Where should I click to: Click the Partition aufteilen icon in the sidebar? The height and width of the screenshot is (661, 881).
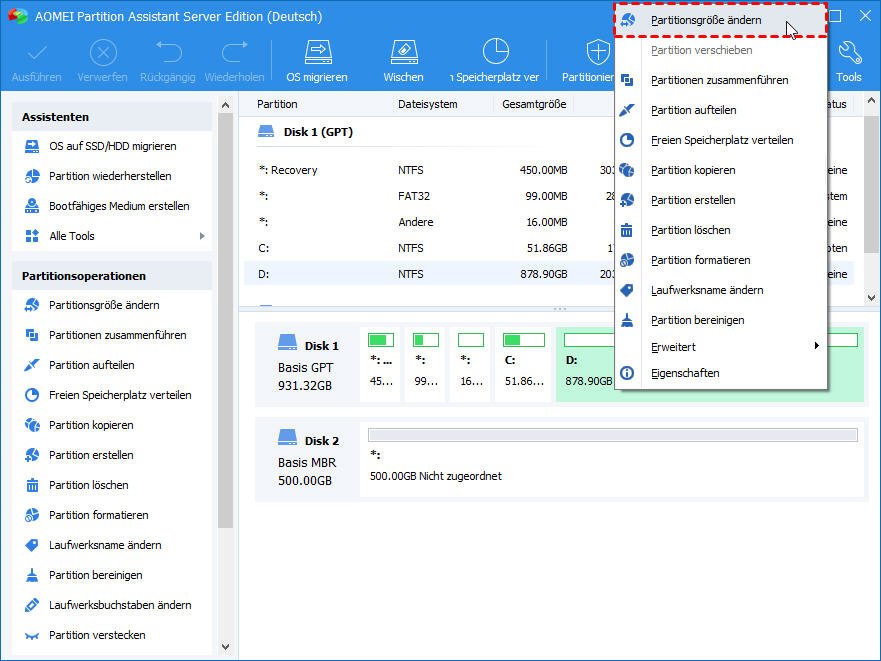tap(32, 365)
